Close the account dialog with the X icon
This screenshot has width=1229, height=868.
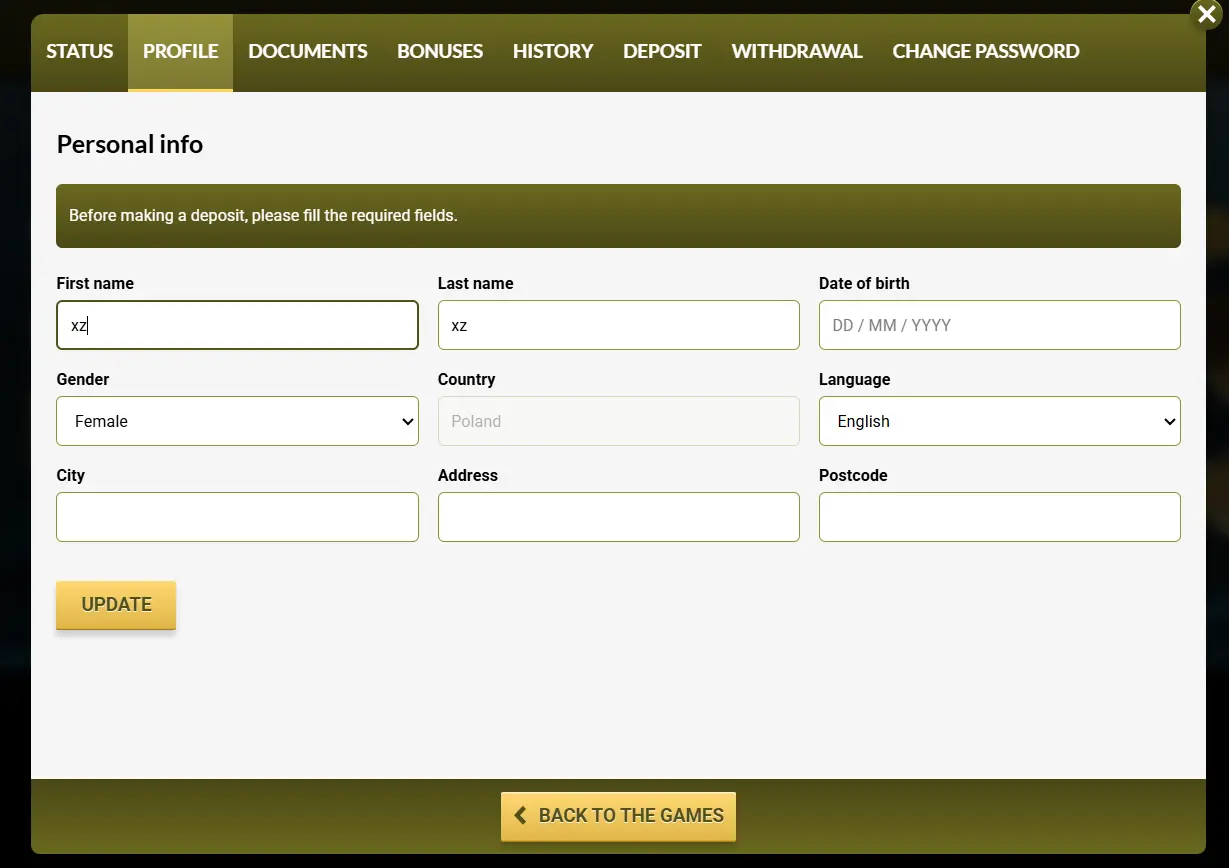(1206, 15)
